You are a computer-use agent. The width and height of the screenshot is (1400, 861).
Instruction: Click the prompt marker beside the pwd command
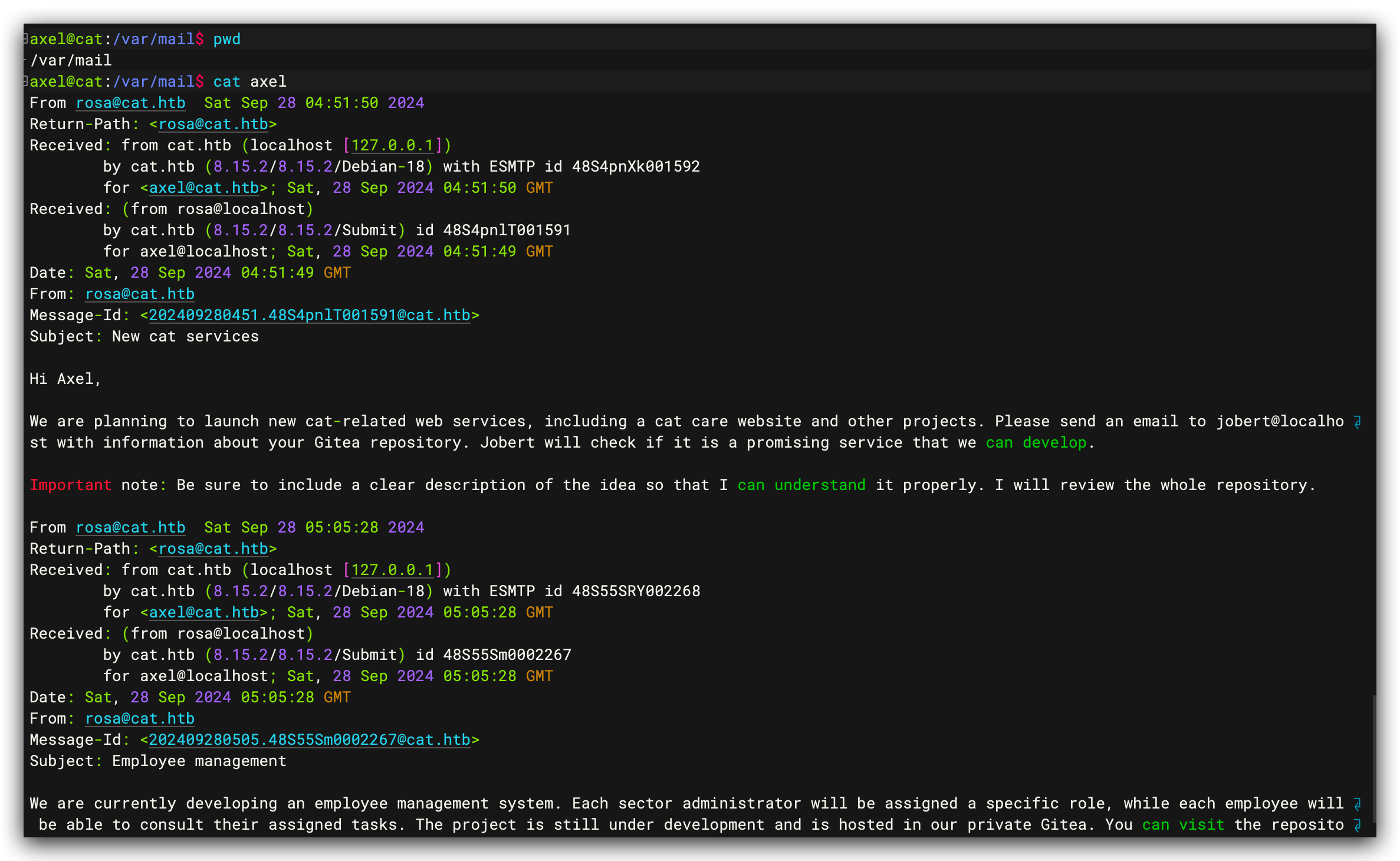click(x=25, y=39)
